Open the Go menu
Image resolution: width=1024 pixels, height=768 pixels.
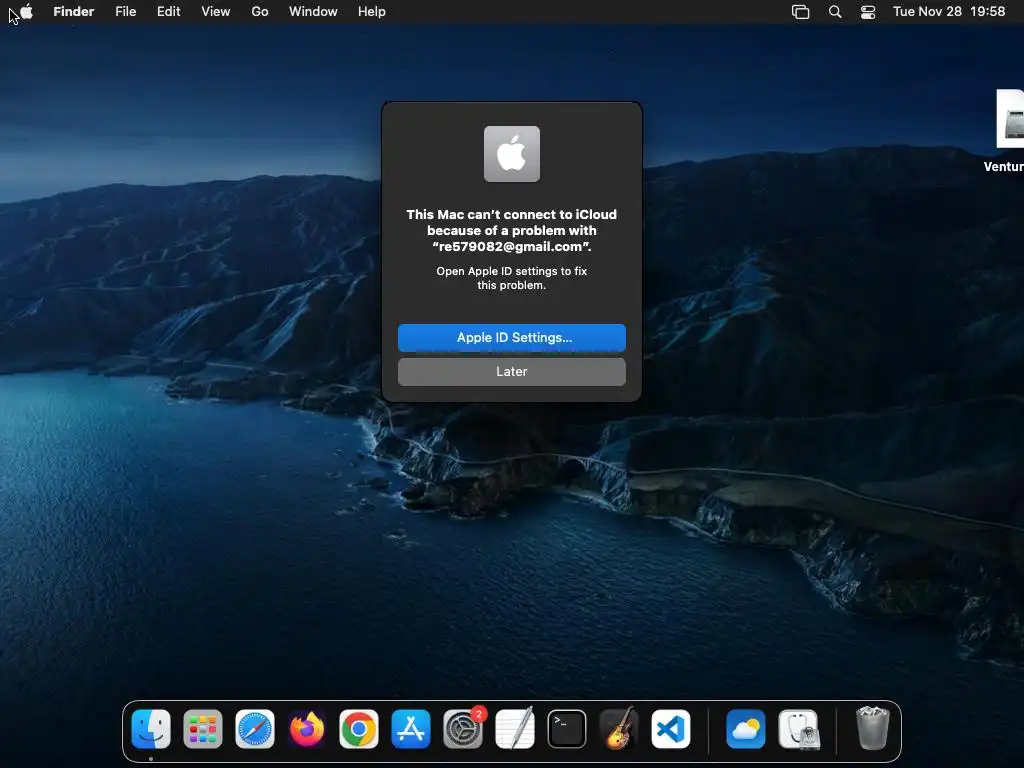260,12
